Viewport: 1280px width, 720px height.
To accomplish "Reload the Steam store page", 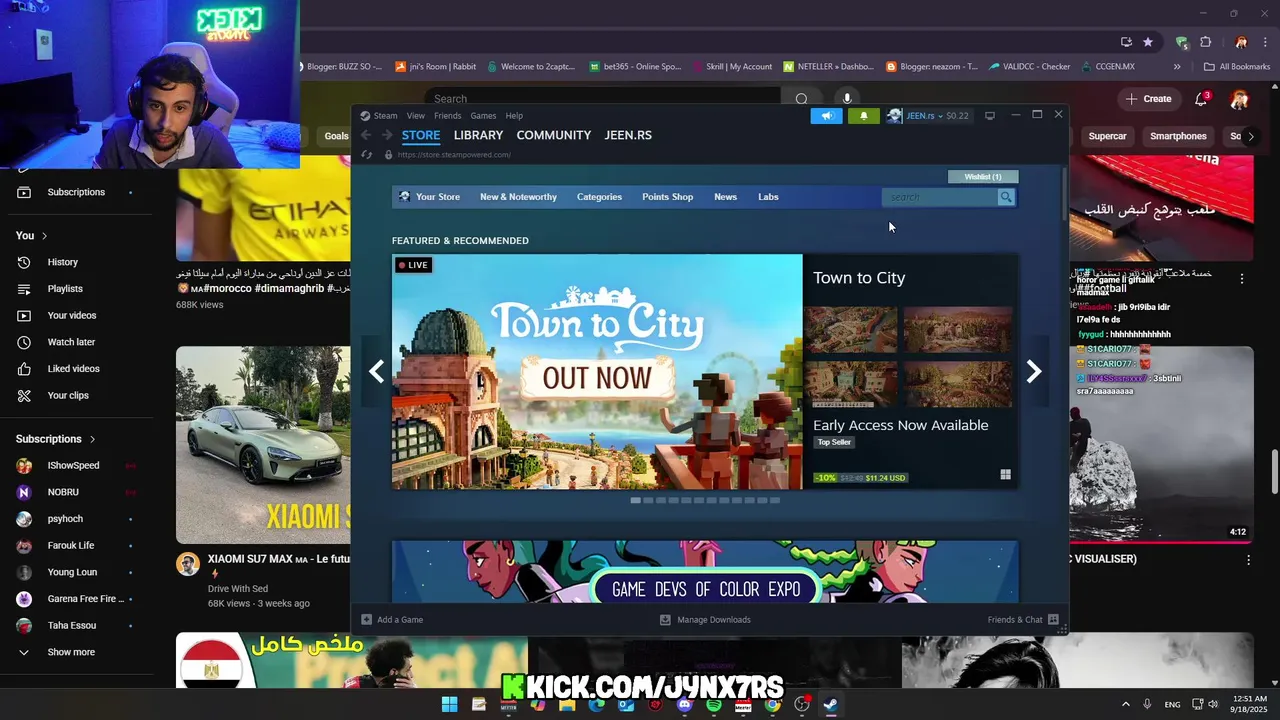I will pyautogui.click(x=366, y=155).
